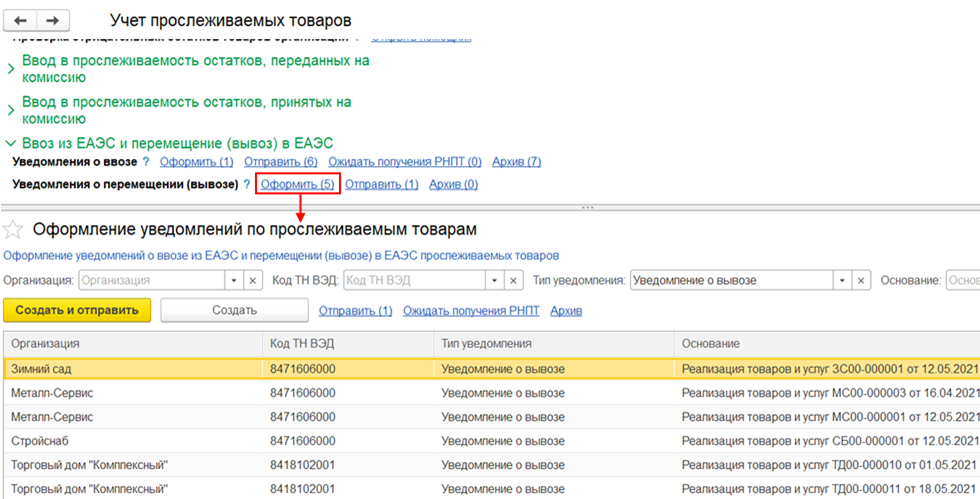
Task: Expand остатков, принятых на комиссию section
Action: (11, 109)
